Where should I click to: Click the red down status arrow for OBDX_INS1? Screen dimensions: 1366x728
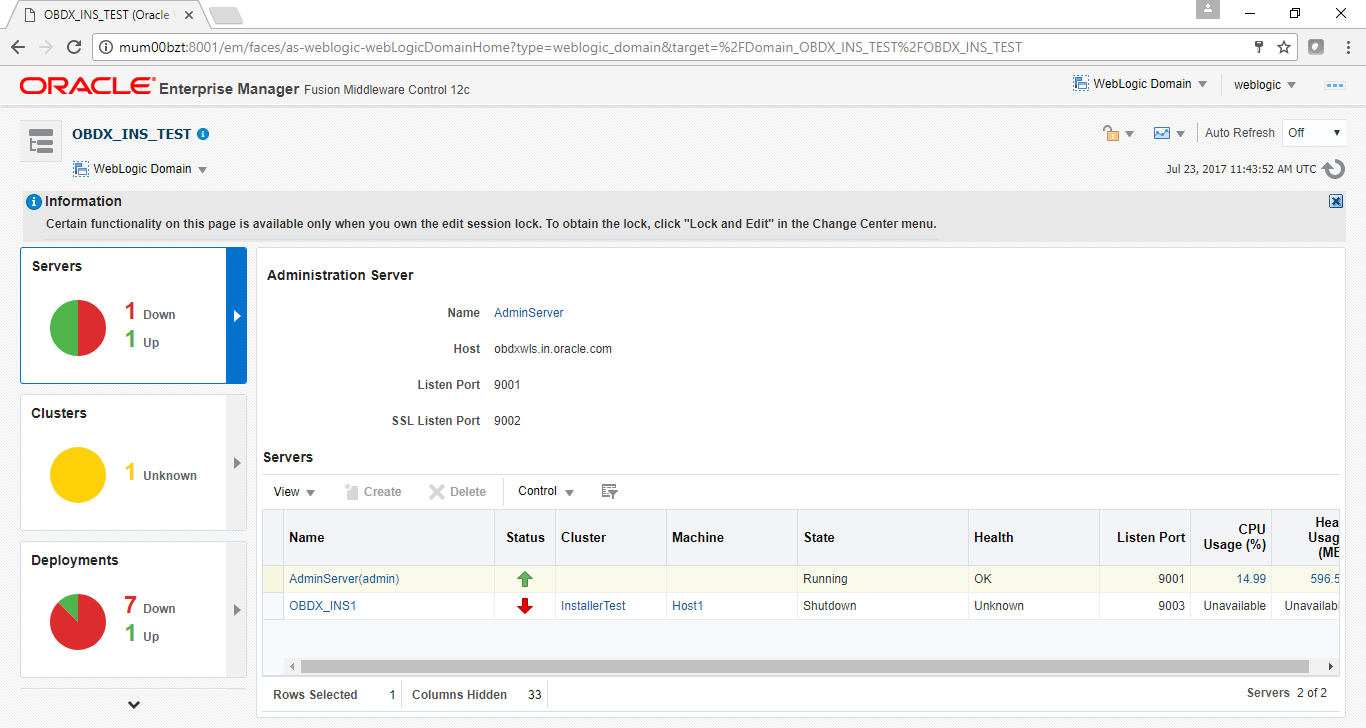pyautogui.click(x=525, y=606)
